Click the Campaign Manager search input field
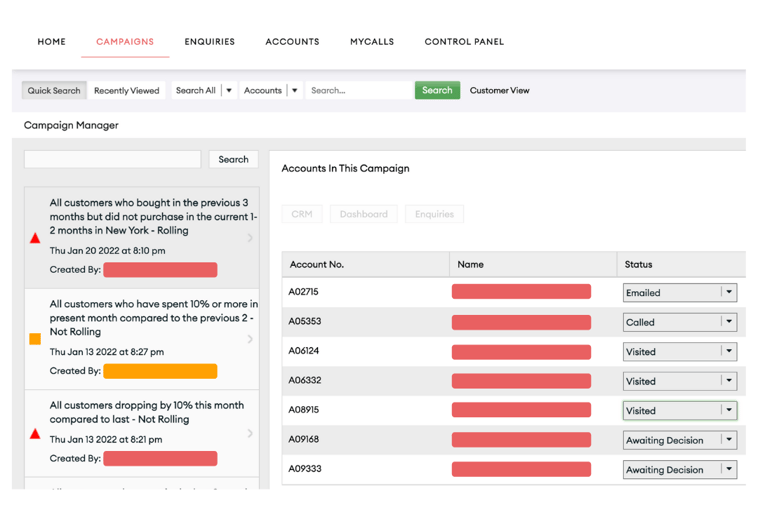This screenshot has width=758, height=505. (113, 159)
